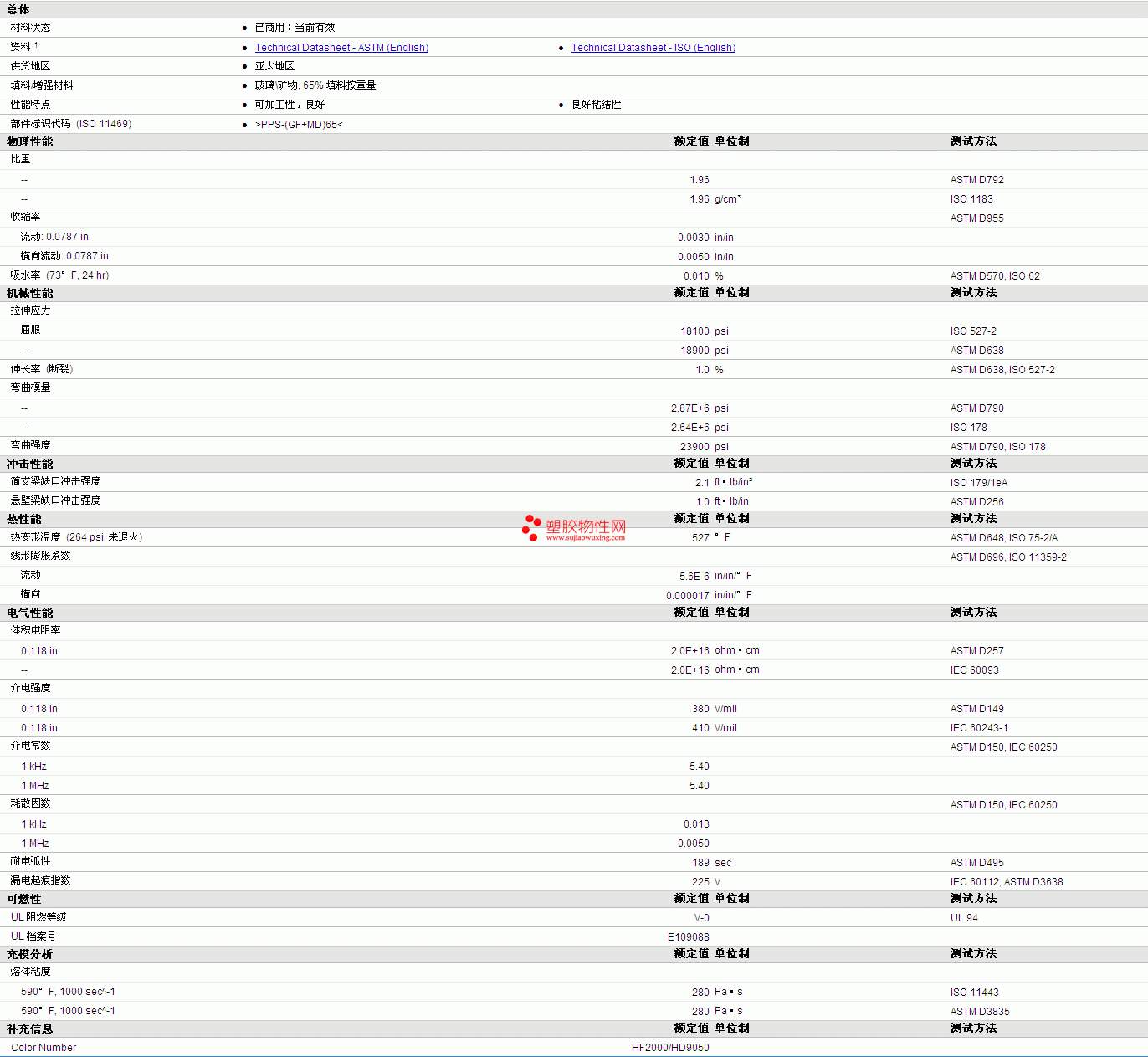Click the feature text "可加工性，良好"
The image size is (1148, 1057).
[290, 105]
